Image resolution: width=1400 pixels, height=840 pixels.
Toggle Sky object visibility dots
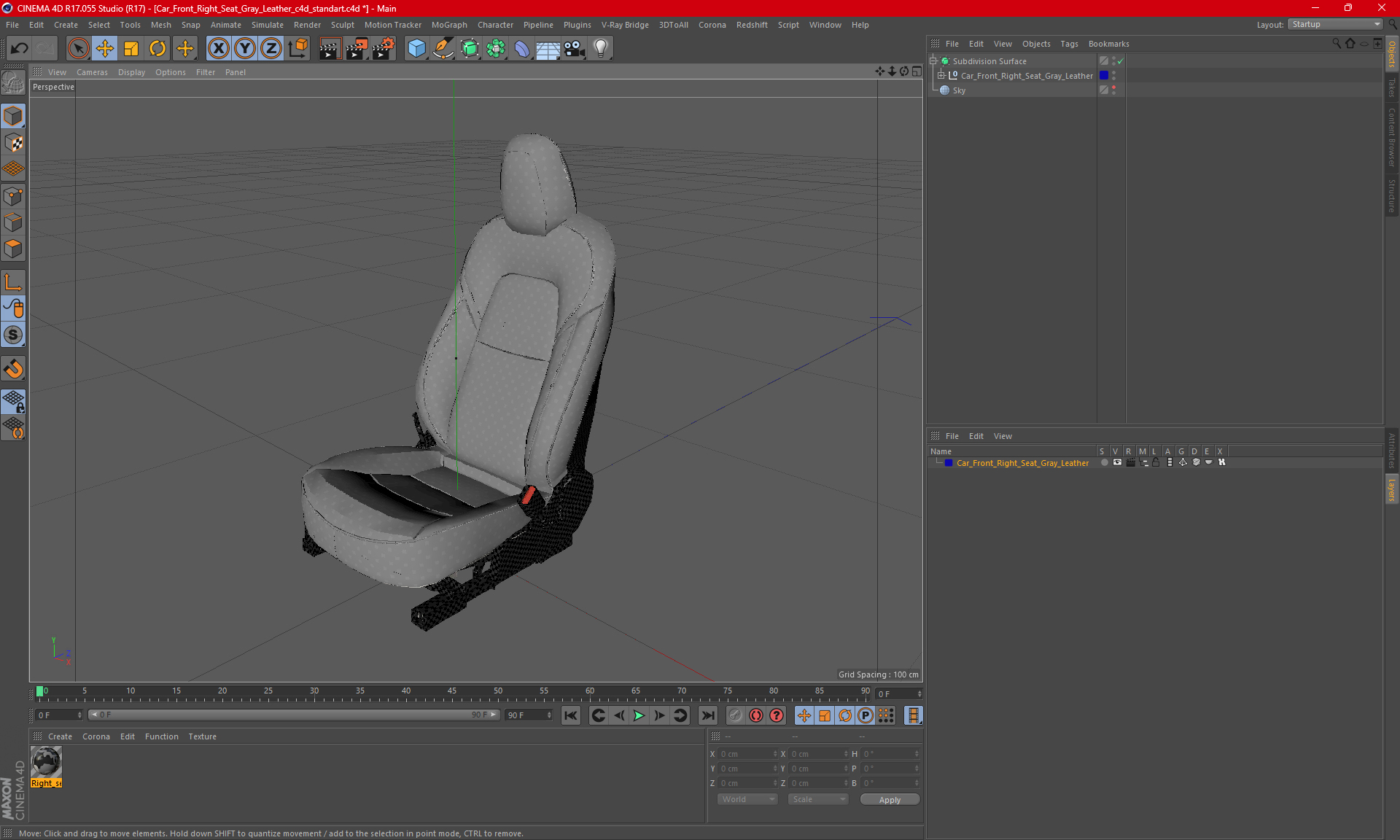click(x=1113, y=90)
